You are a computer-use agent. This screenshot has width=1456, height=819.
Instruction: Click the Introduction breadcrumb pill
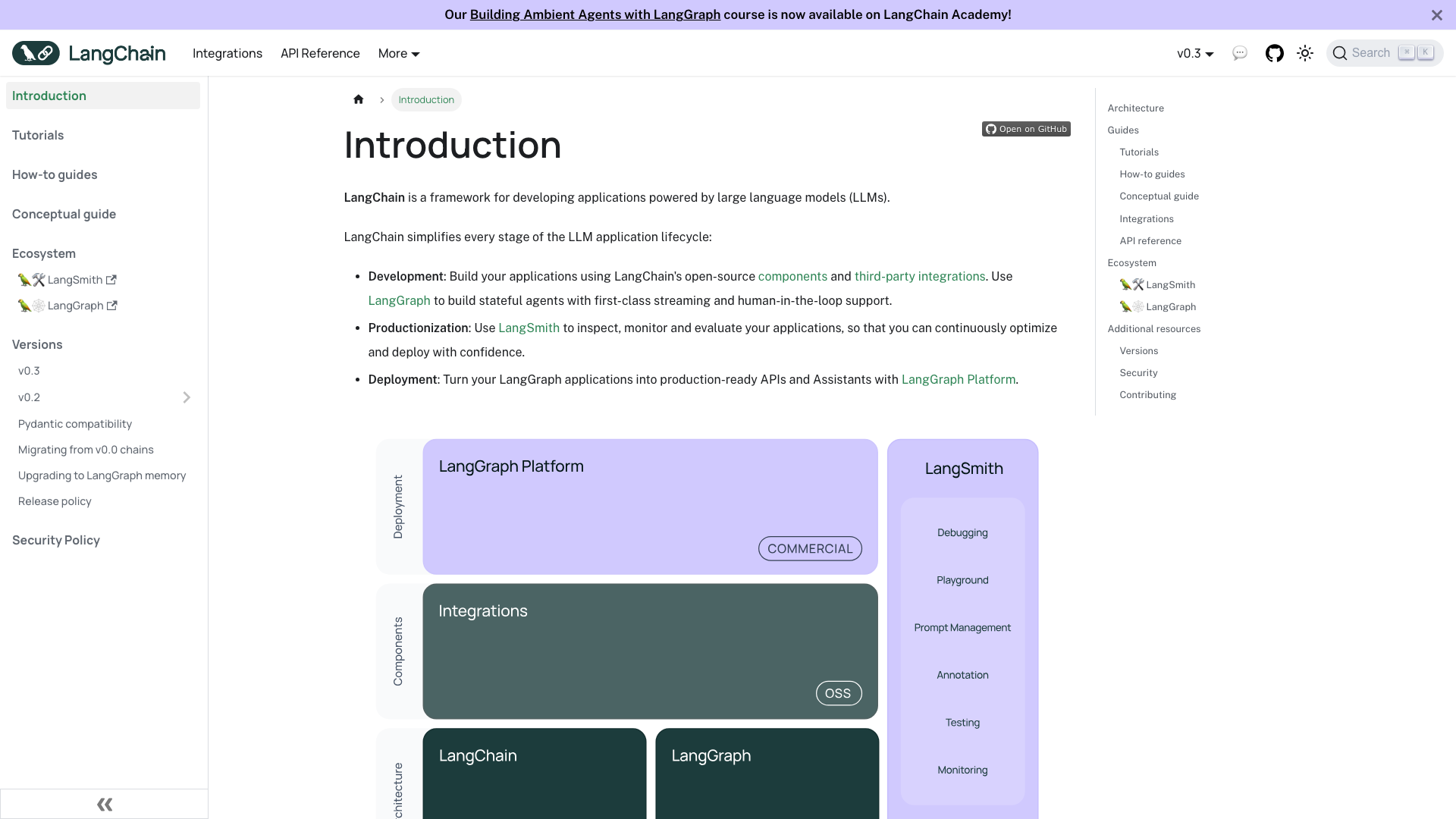[x=426, y=99]
